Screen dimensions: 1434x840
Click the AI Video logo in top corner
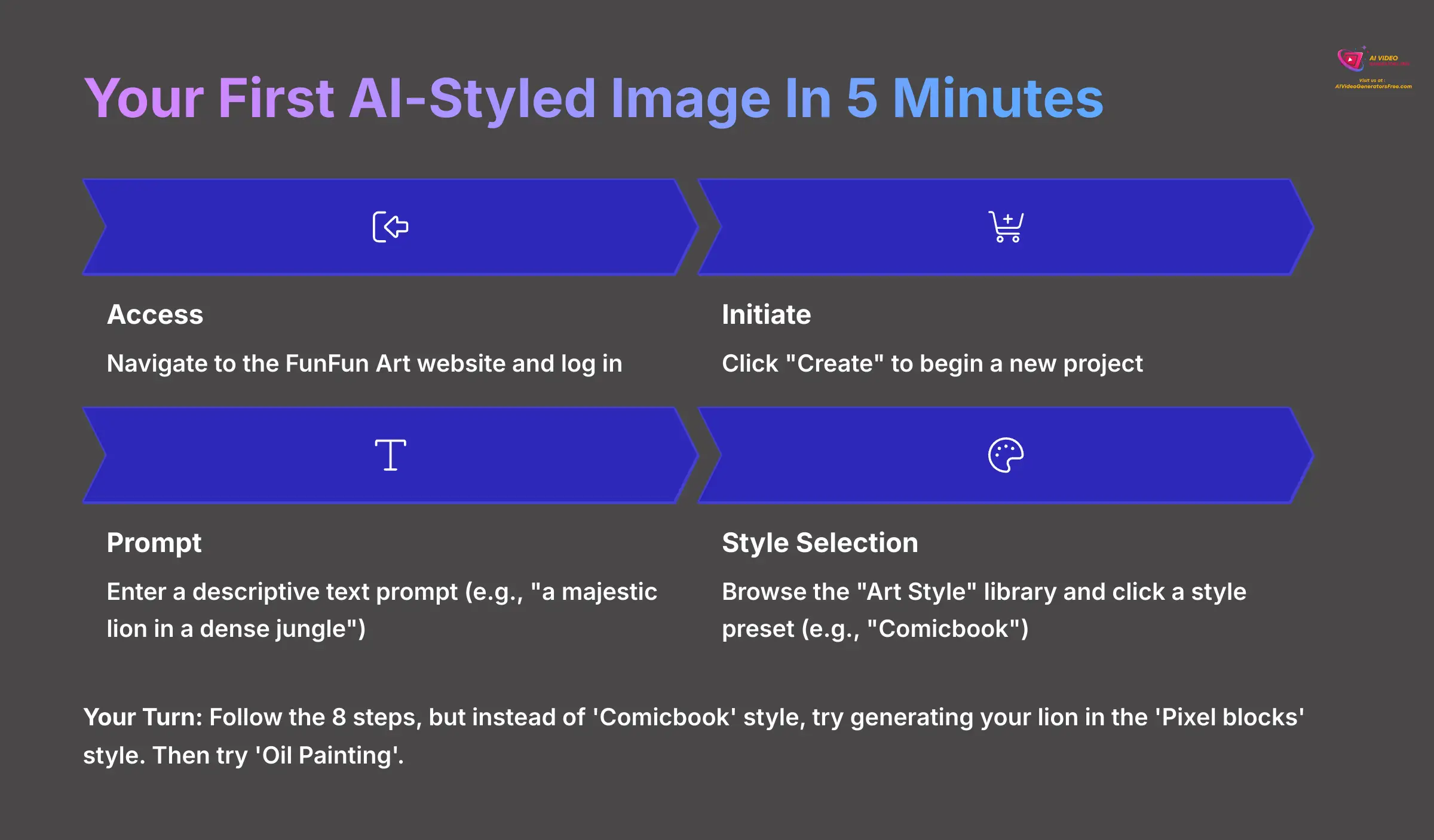[1373, 60]
